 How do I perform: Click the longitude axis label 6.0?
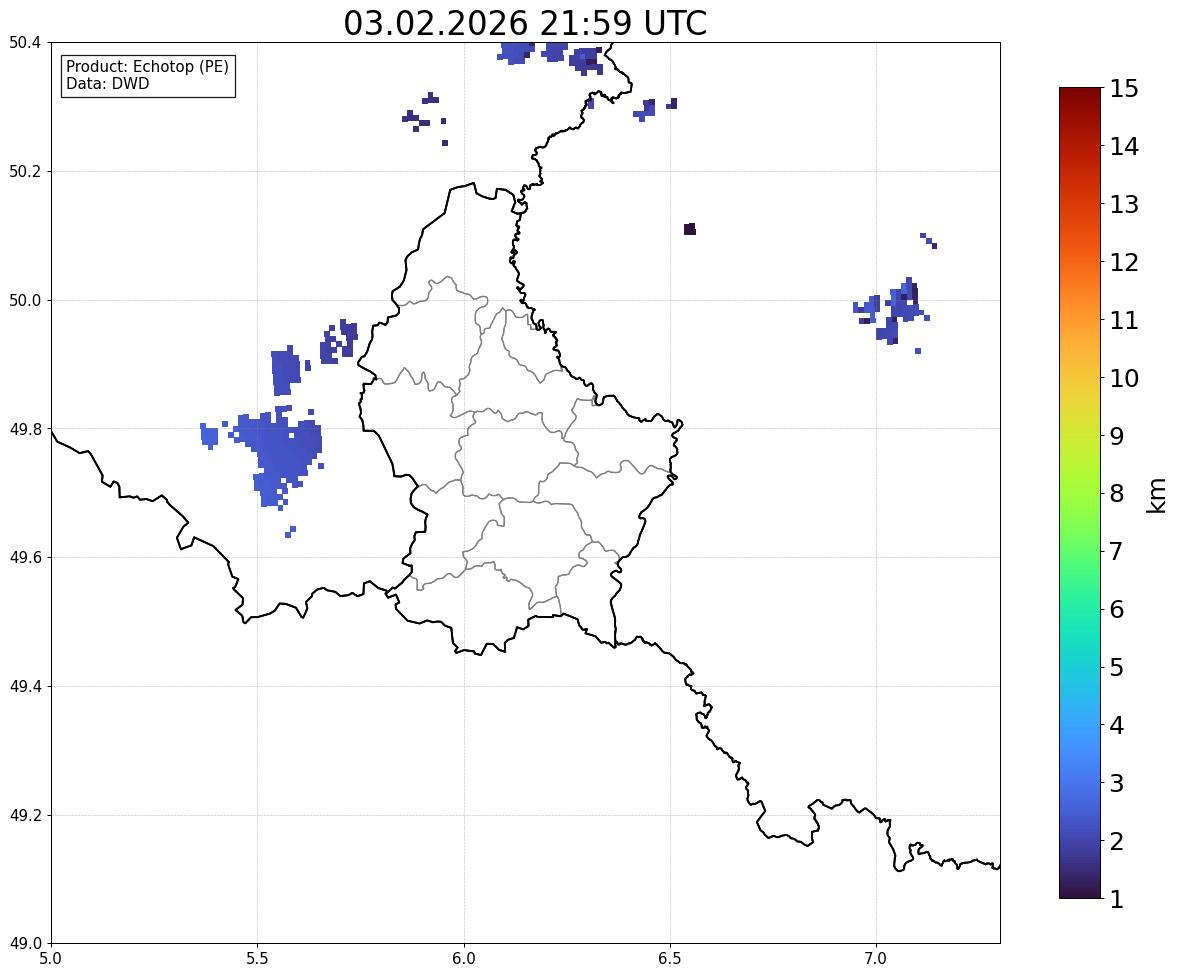click(464, 959)
